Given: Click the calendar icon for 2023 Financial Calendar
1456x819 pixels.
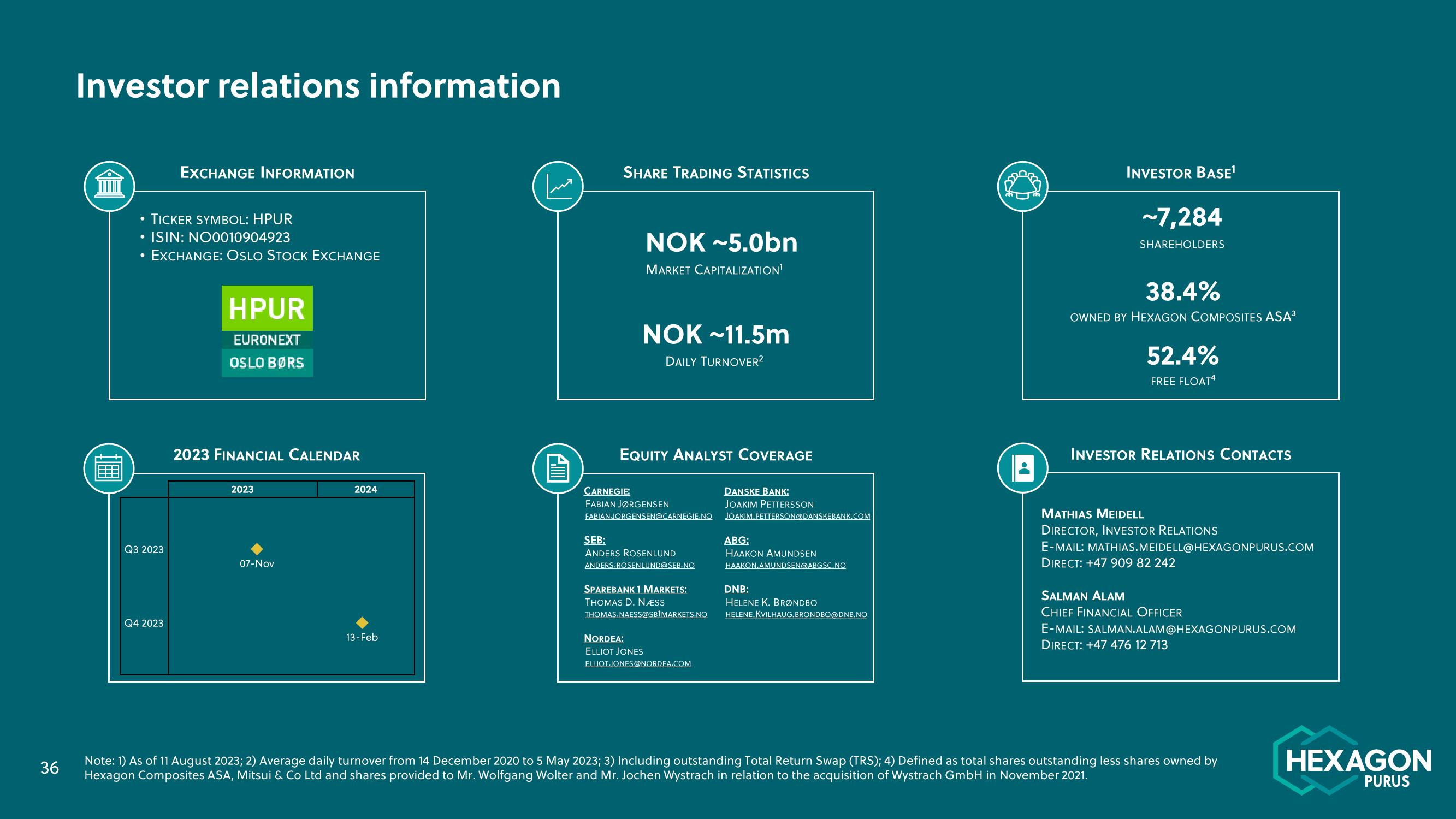Looking at the screenshot, I should tap(109, 468).
